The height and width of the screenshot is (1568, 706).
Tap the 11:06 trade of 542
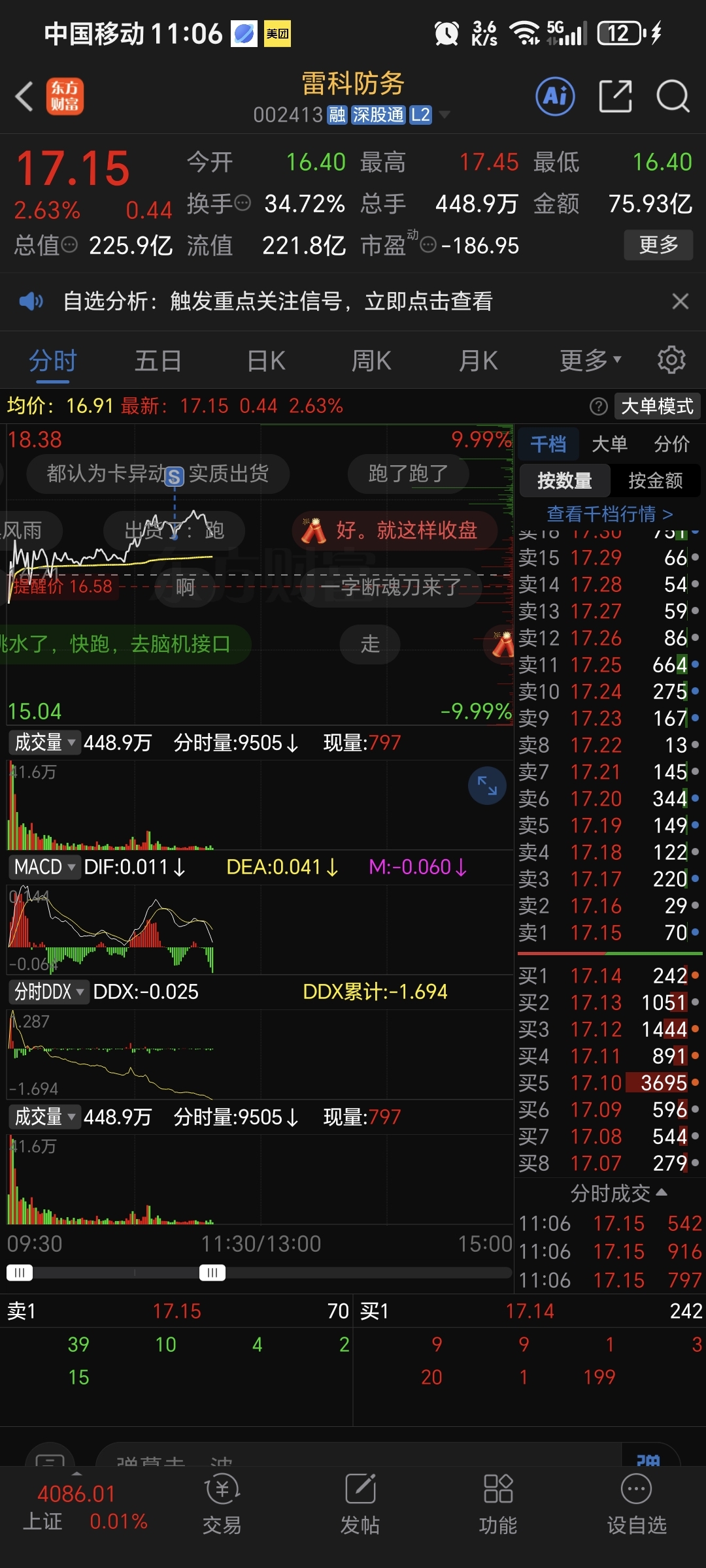[x=610, y=1223]
